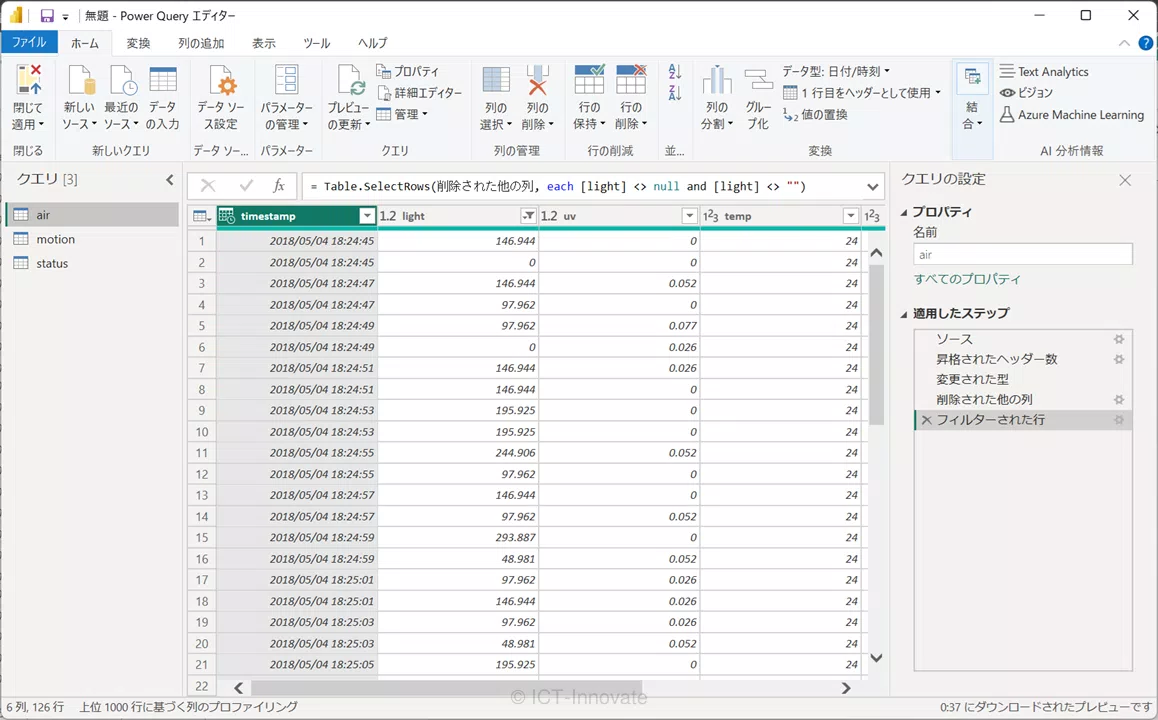
Task: Click the パラメーターの管理 icon
Action: pyautogui.click(x=287, y=80)
